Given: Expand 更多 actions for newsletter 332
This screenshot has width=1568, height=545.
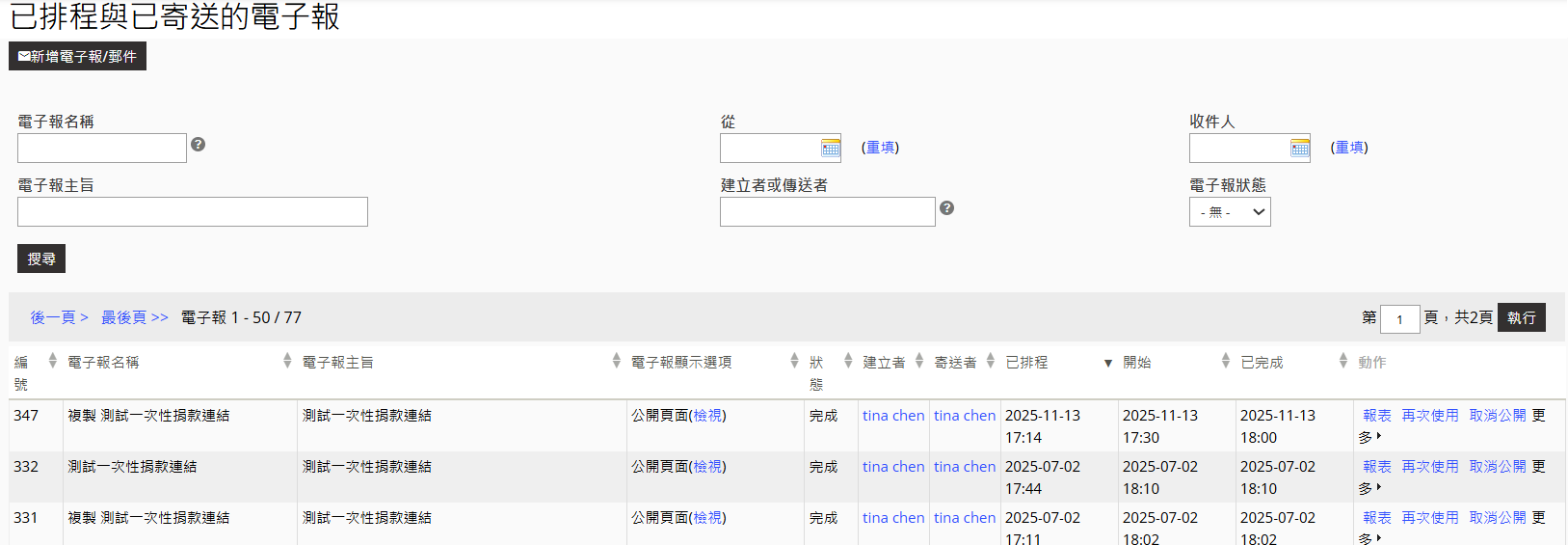Looking at the screenshot, I should click(1369, 488).
